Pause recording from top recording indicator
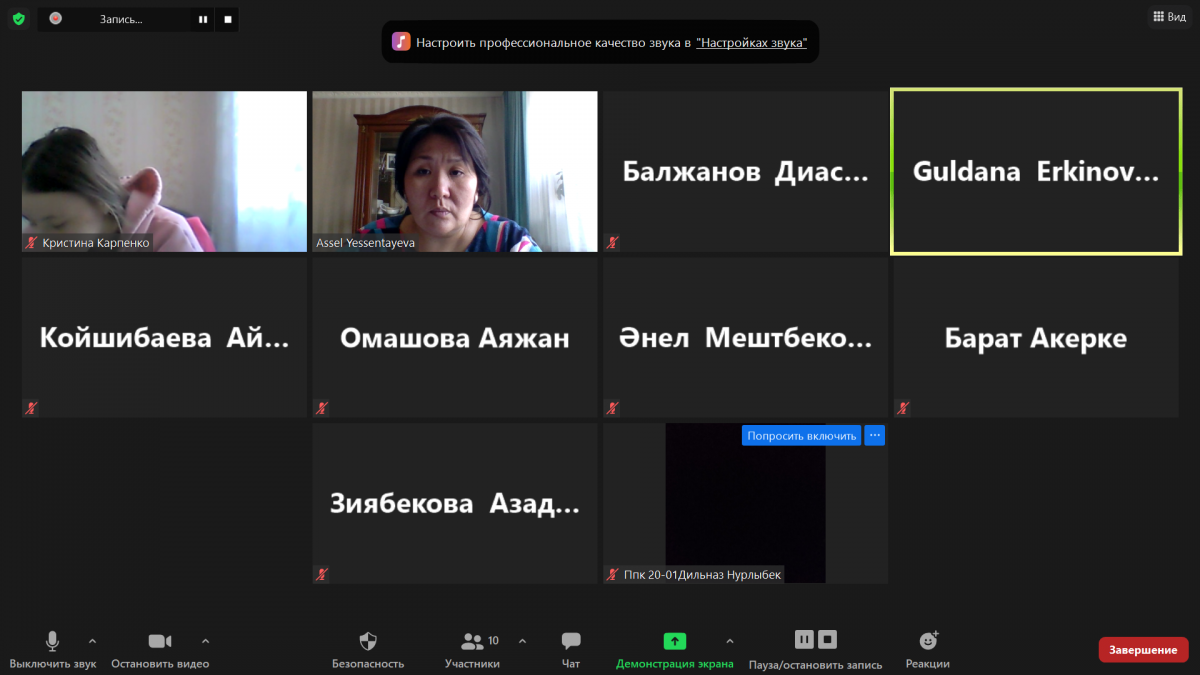The height and width of the screenshot is (675, 1200). pos(203,19)
